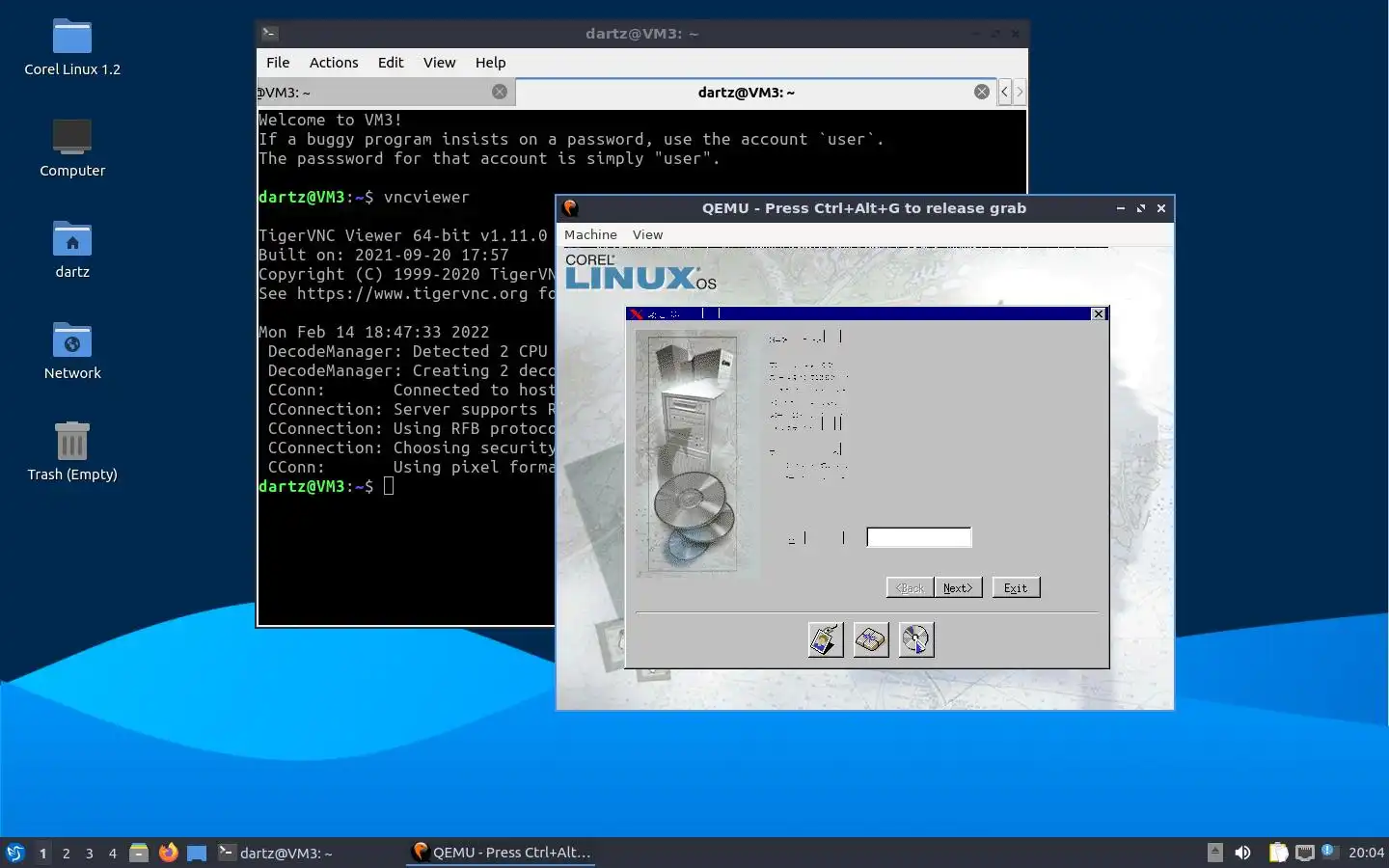Screen dimensions: 1389x868
Task: Open the volume control tray icon
Action: (1243, 853)
